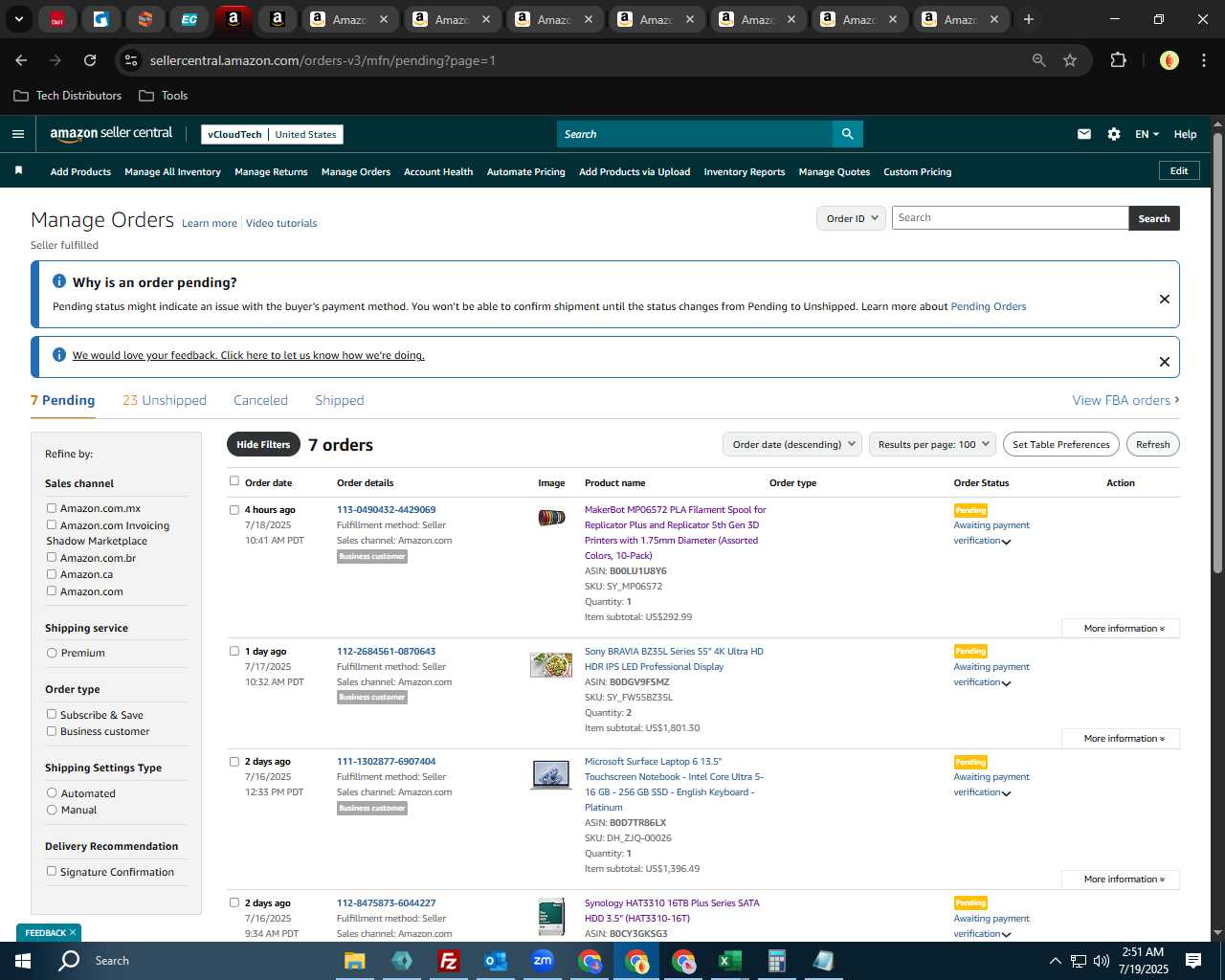This screenshot has height=980, width=1225.
Task: Open the browser extensions puzzle icon
Action: point(1118,60)
